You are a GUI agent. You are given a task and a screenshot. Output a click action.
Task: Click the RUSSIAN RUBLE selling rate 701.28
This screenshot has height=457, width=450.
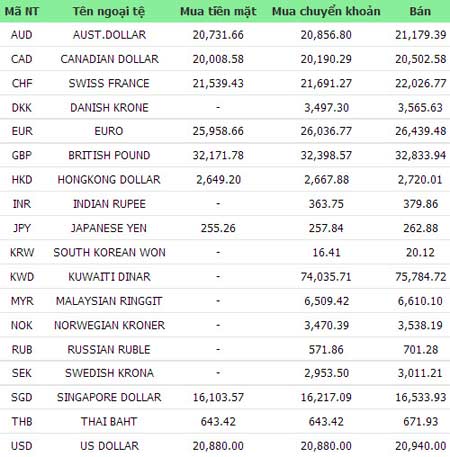point(421,350)
